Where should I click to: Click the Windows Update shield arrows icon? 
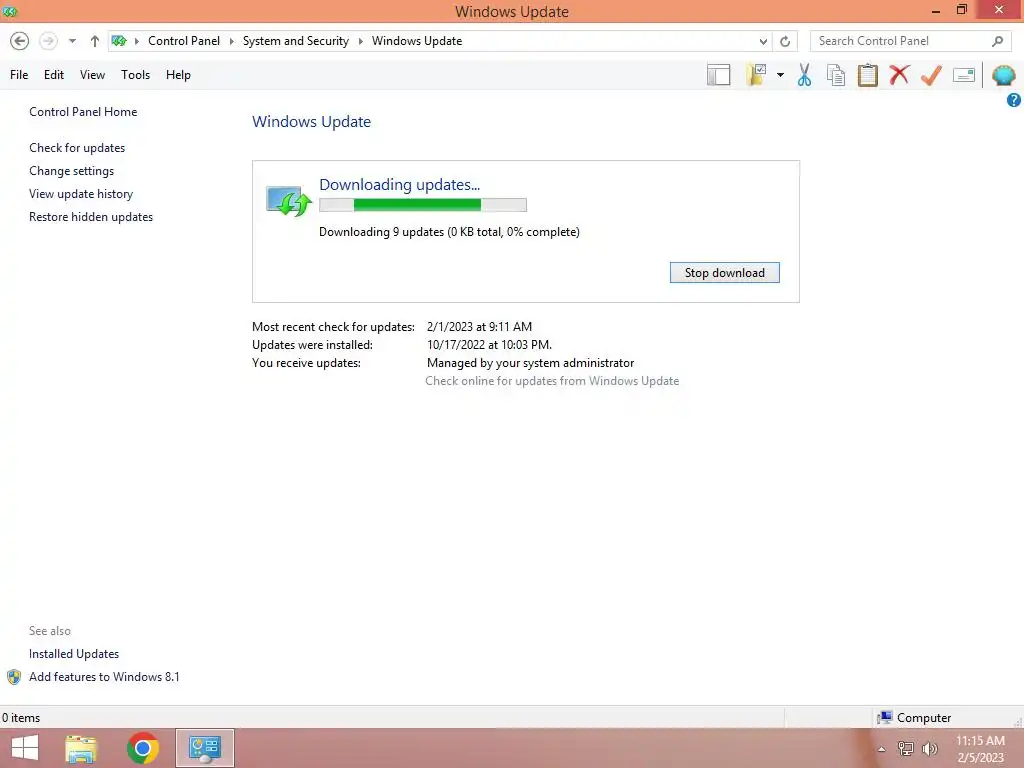pyautogui.click(x=289, y=200)
